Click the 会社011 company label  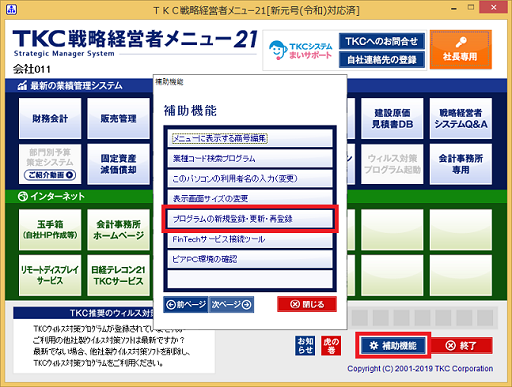click(x=32, y=69)
